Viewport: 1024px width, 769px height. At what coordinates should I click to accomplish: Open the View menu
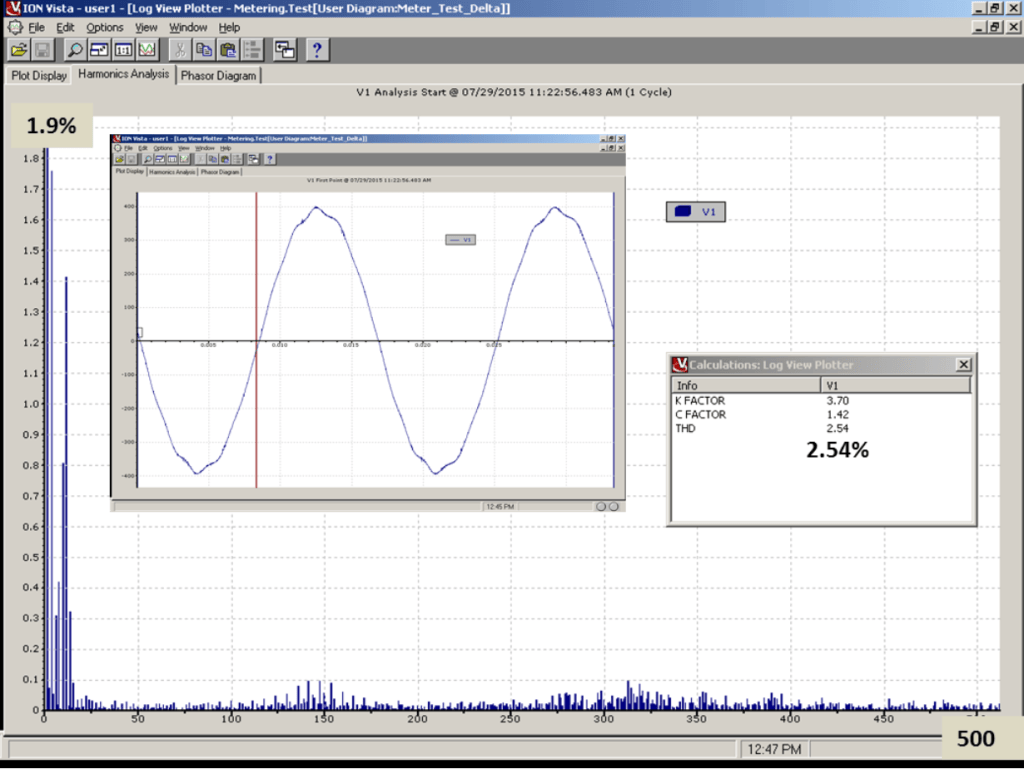pos(146,27)
